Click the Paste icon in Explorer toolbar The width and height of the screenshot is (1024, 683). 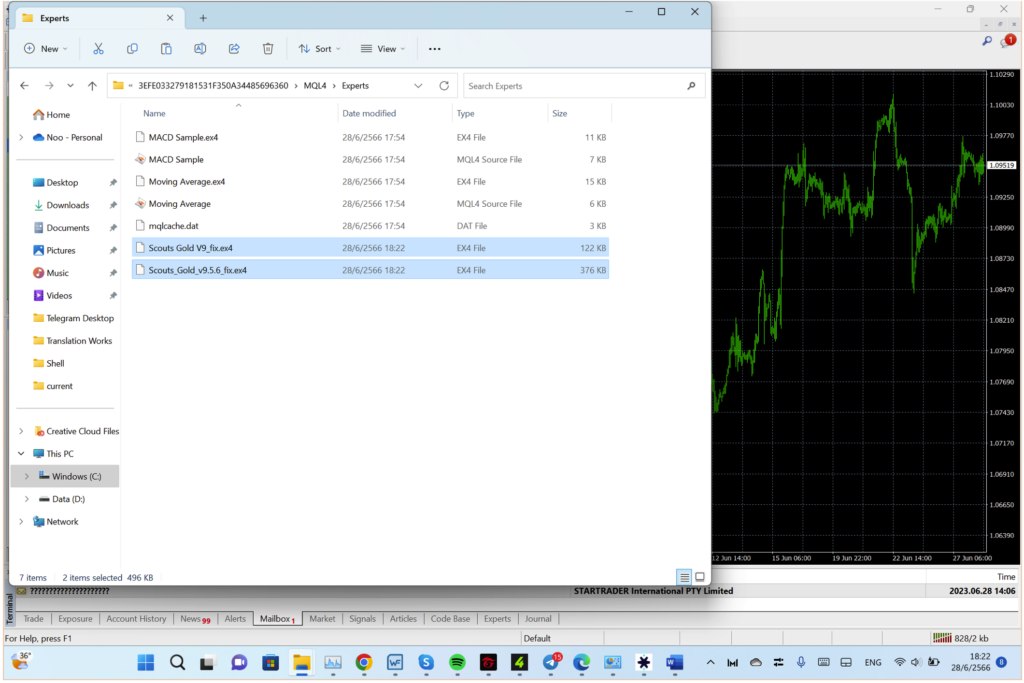(166, 49)
